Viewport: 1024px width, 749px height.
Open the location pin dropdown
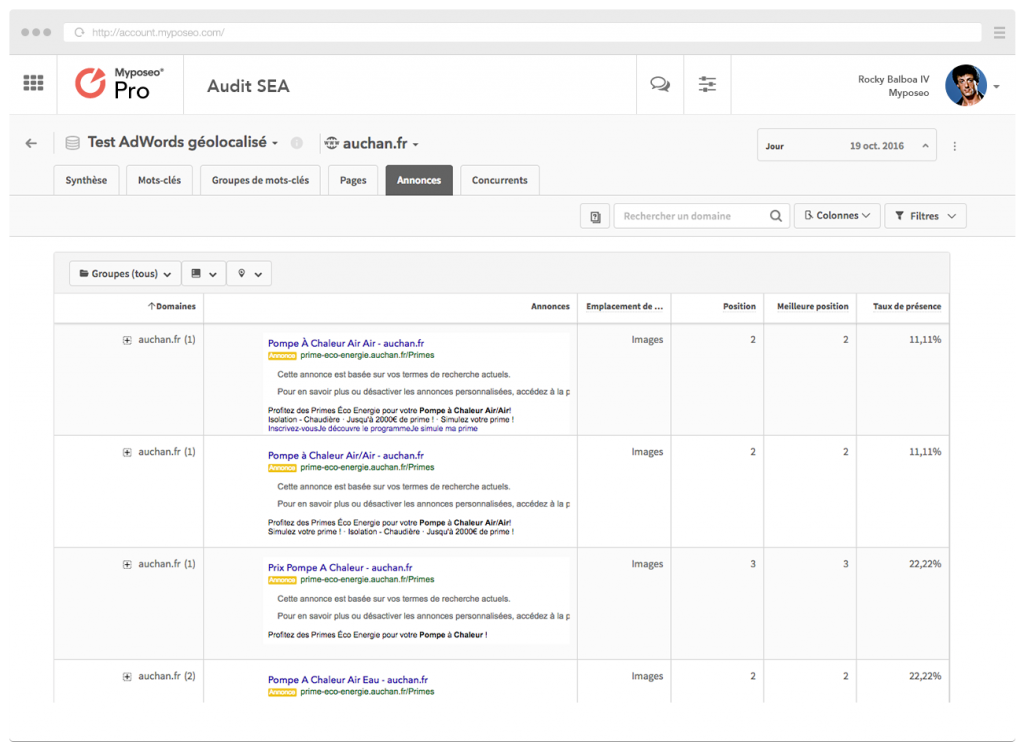pos(249,274)
